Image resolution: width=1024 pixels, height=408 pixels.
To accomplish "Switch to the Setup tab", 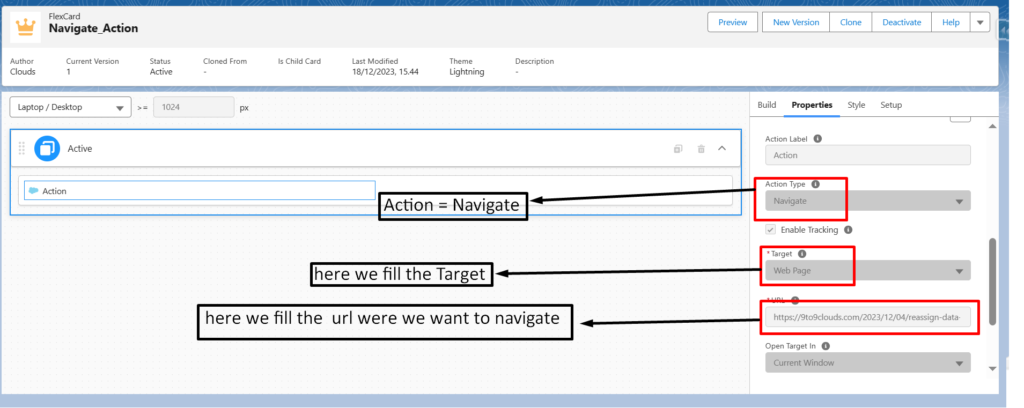I will click(x=891, y=105).
